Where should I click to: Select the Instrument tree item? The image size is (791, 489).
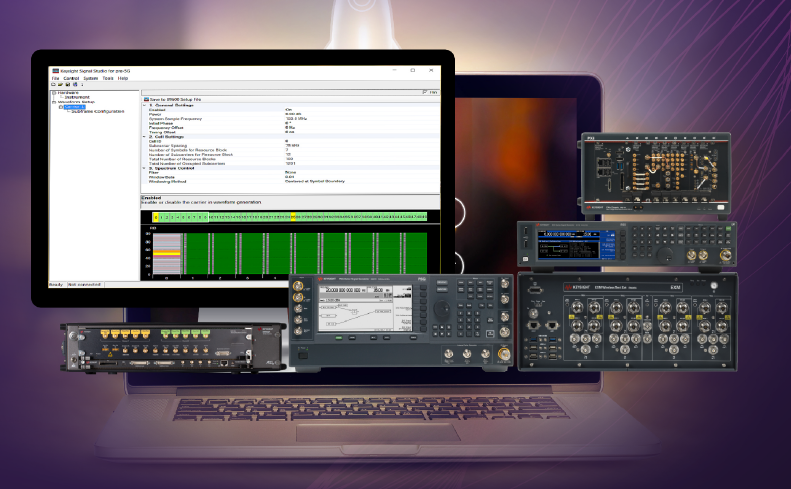pos(77,97)
